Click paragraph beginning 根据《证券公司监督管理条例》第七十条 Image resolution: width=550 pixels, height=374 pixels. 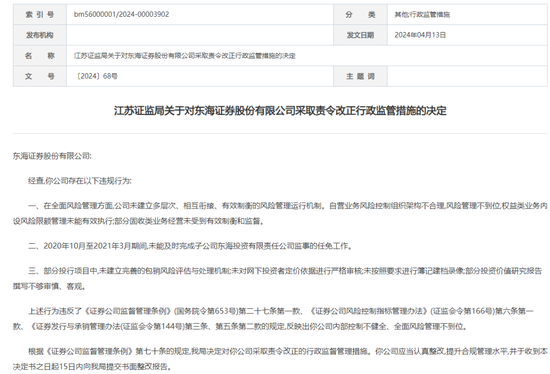click(280, 359)
